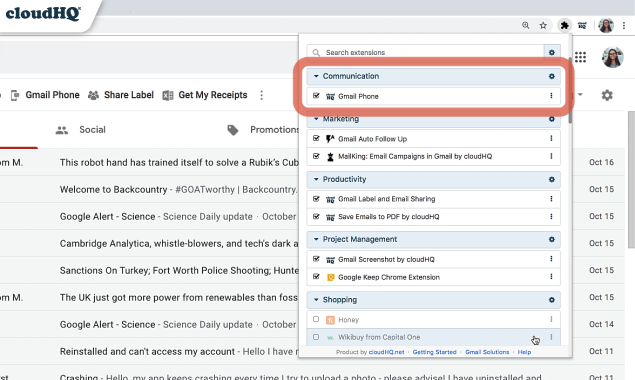Open more options for Gmail Screenshot by cloudHQ
Screen dimensions: 635x380
click(x=551, y=259)
